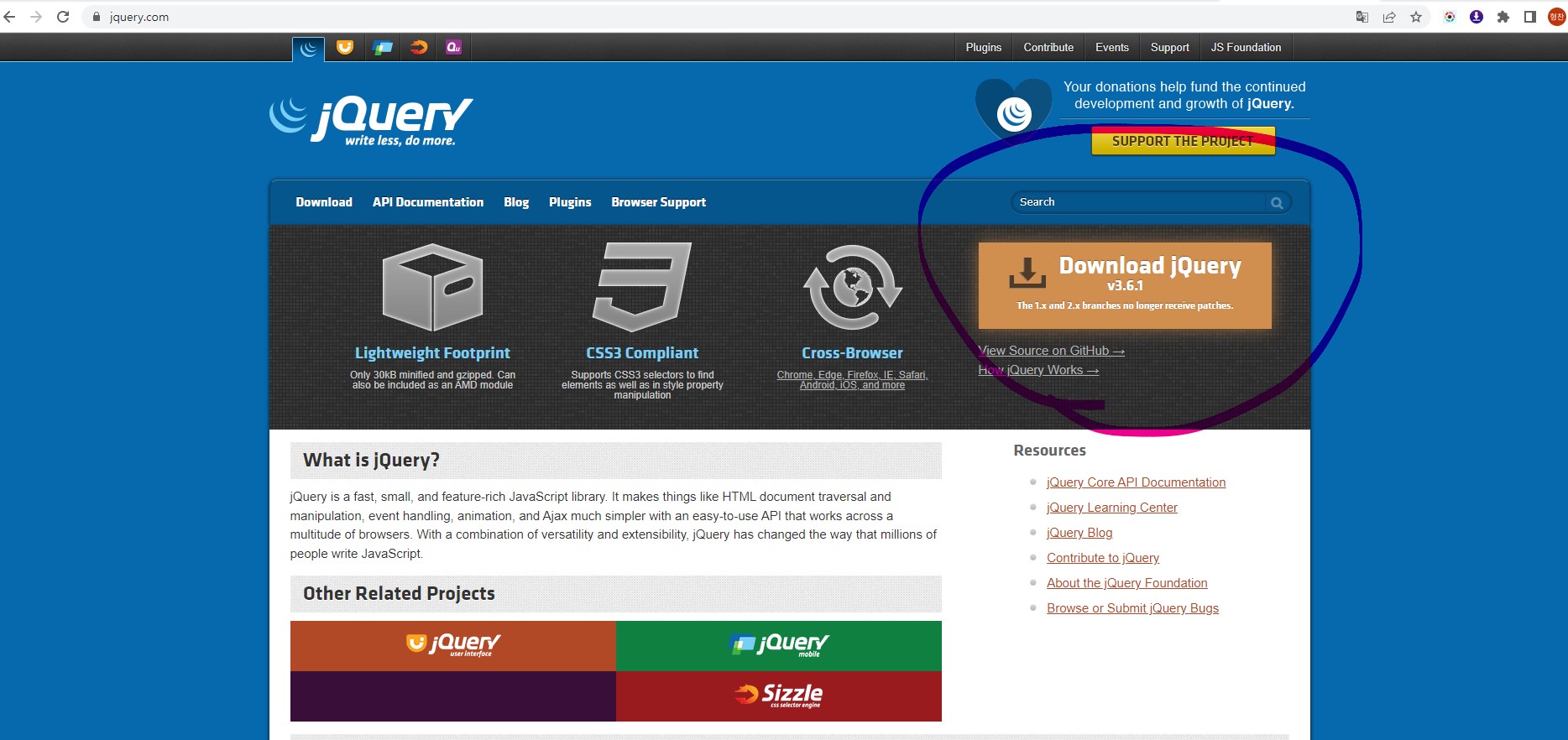Open the Chrome, Edge, Firefox browsers link

point(852,380)
